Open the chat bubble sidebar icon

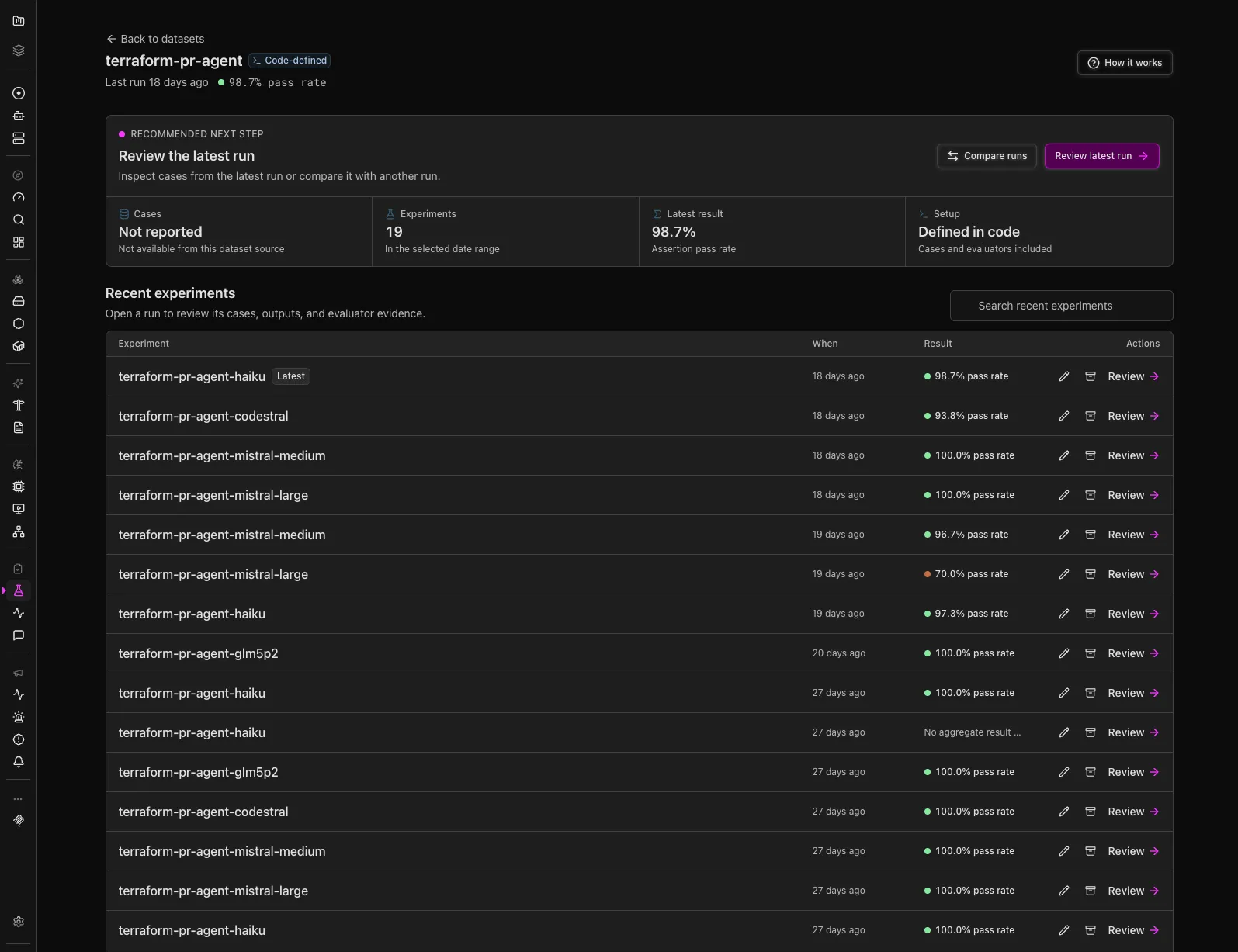19,635
